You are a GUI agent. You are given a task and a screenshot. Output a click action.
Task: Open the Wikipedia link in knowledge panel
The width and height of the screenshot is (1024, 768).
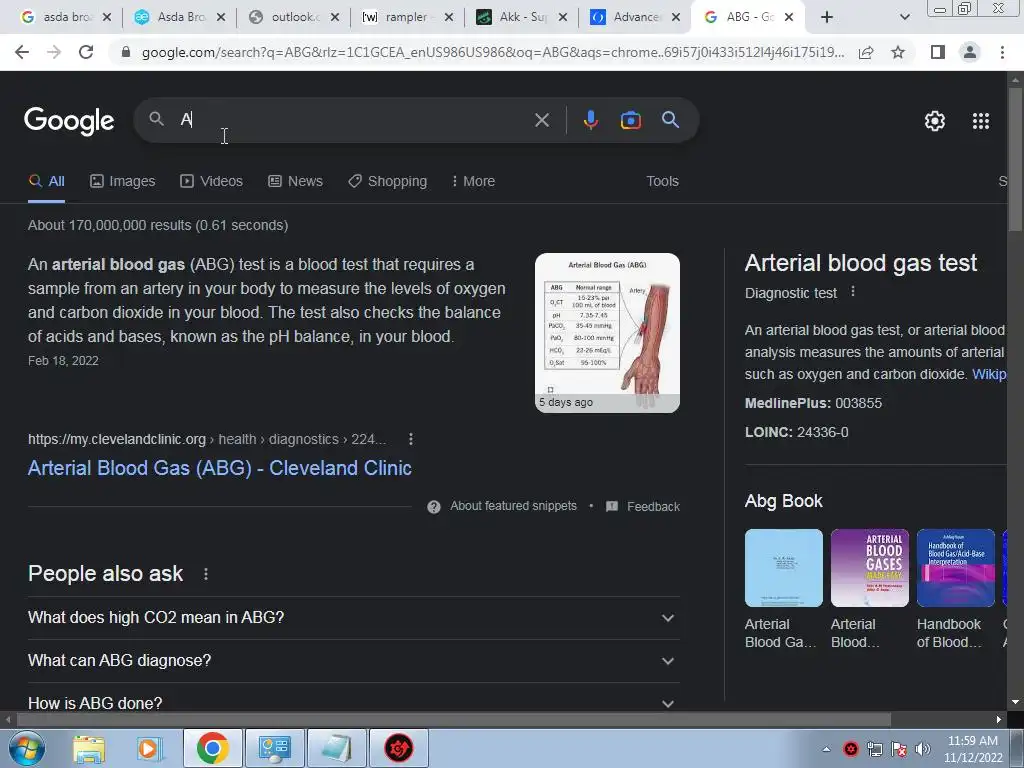pos(989,374)
